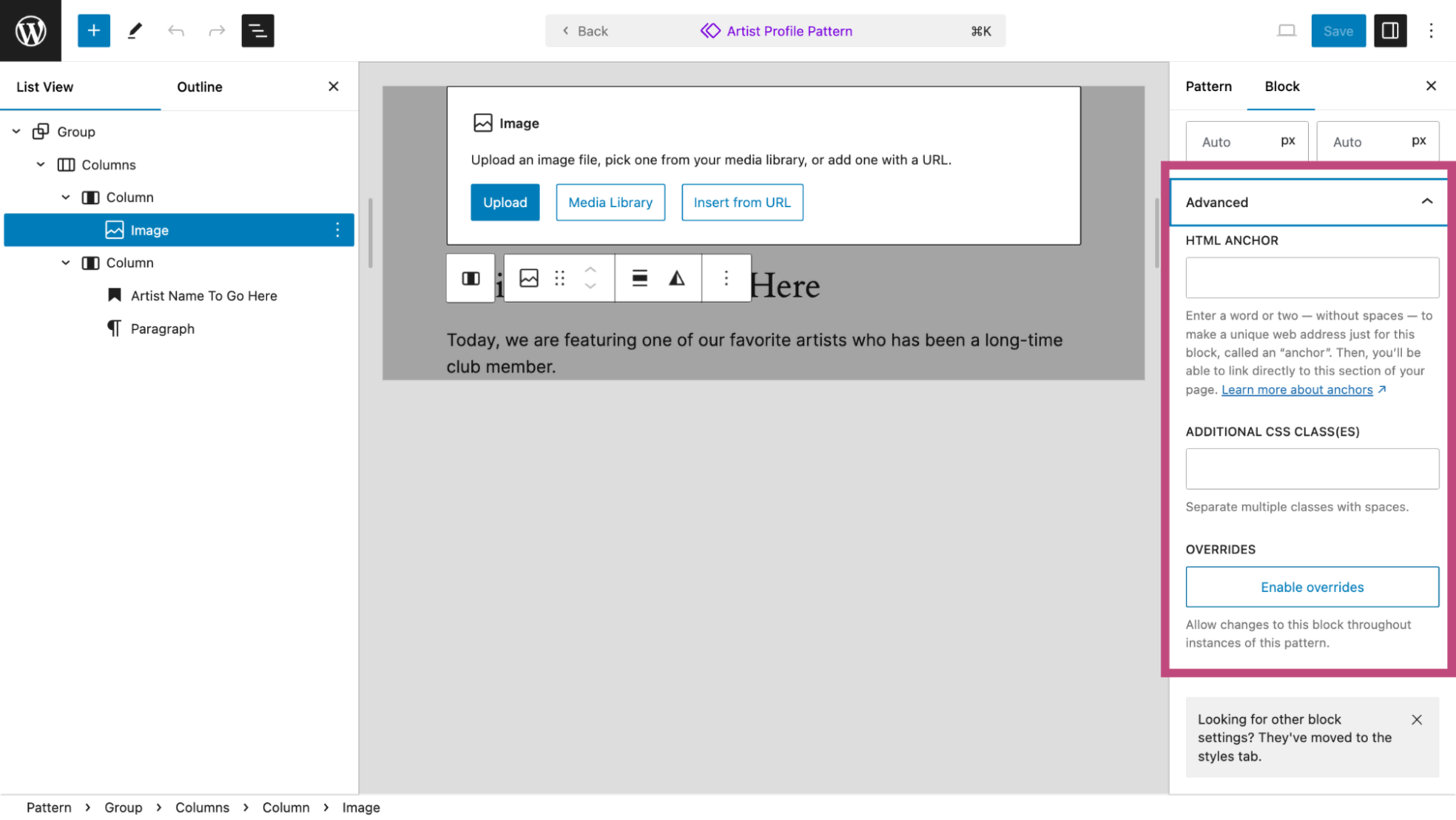Open the Options menu via three-dot icon
Screen dimensions: 1456x820
[x=1432, y=30]
